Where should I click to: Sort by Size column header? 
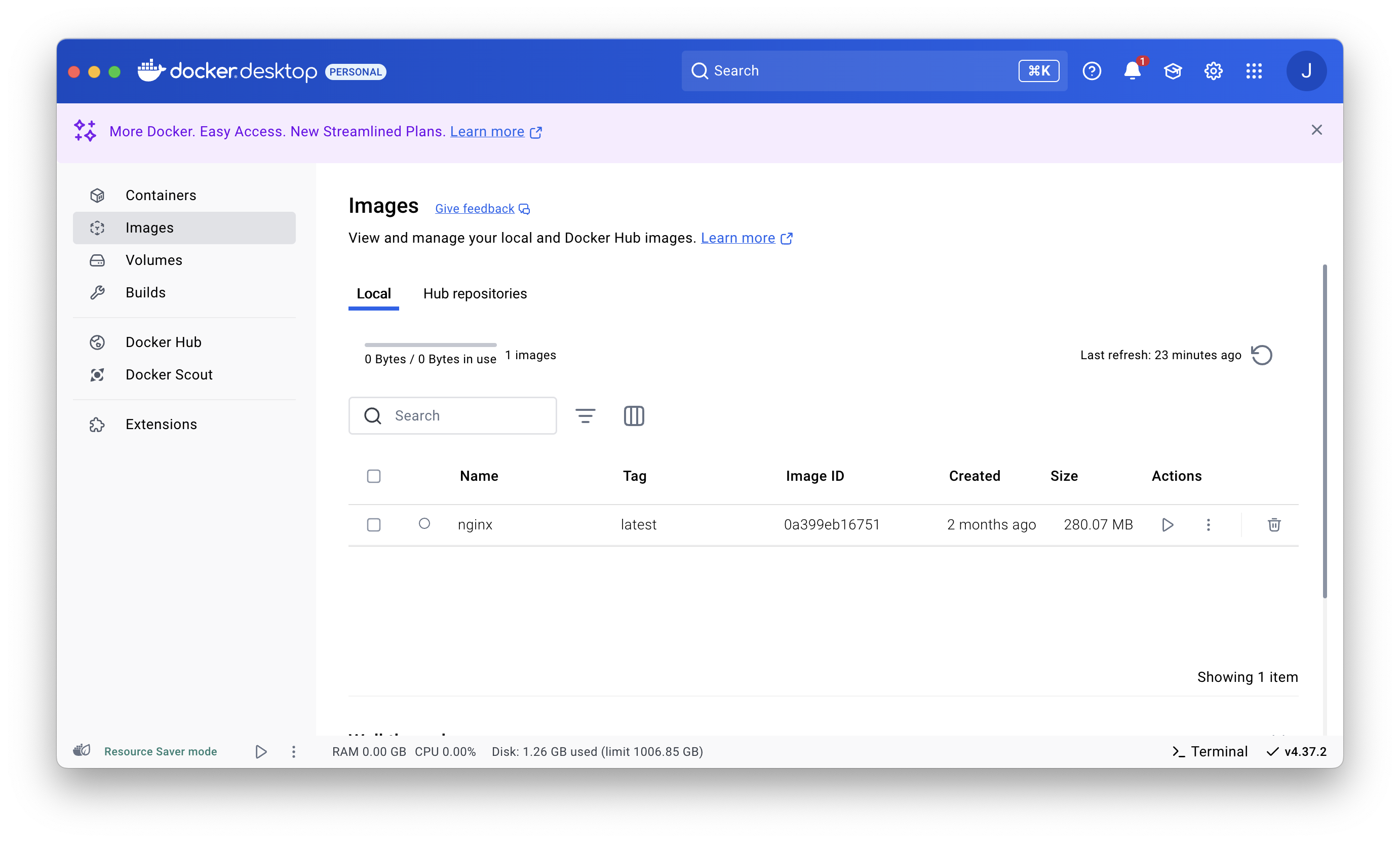click(1064, 476)
